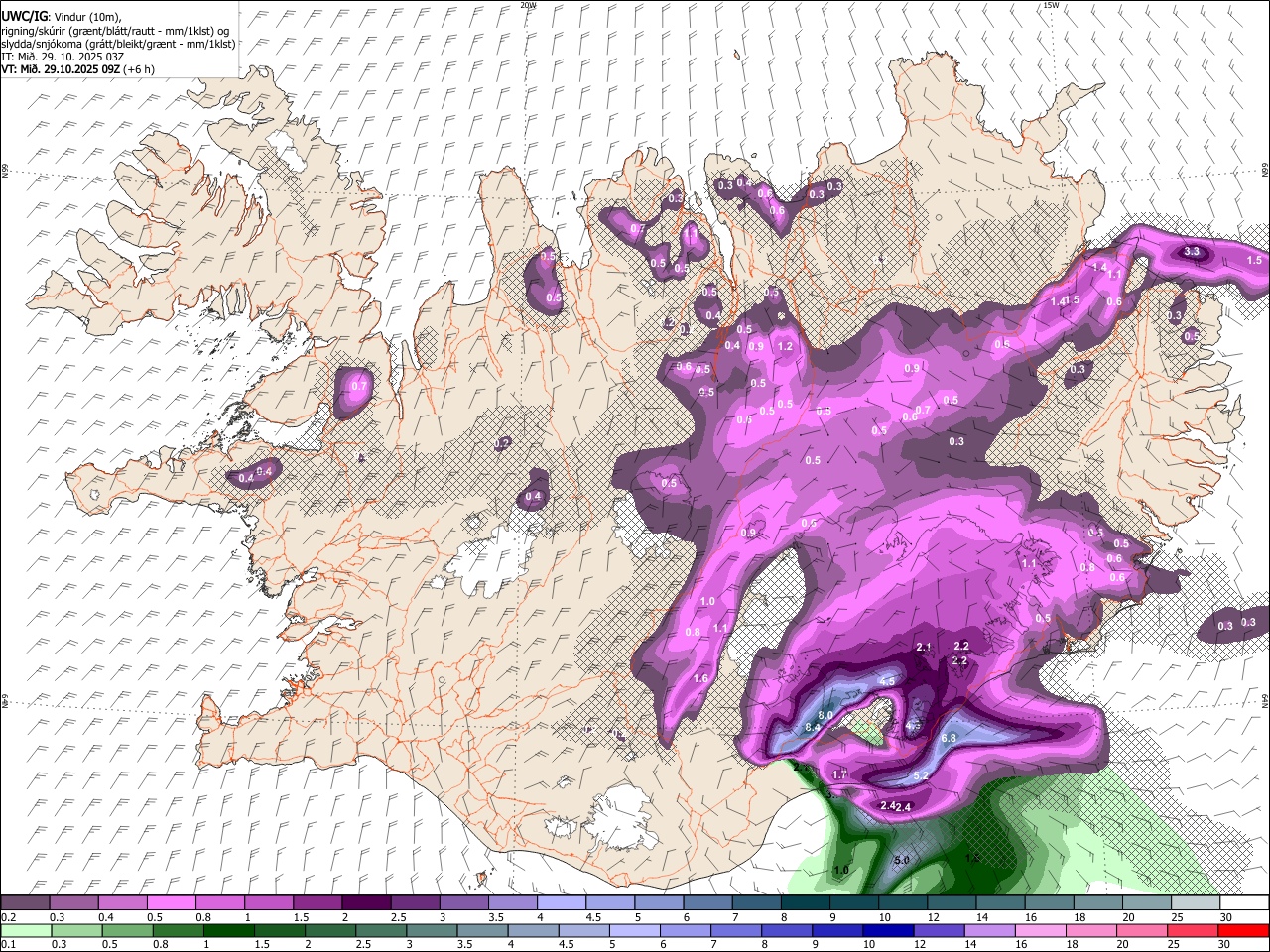1270x952 pixels.
Task: Select top legend swatch above label 25
Action: (x=1195, y=903)
